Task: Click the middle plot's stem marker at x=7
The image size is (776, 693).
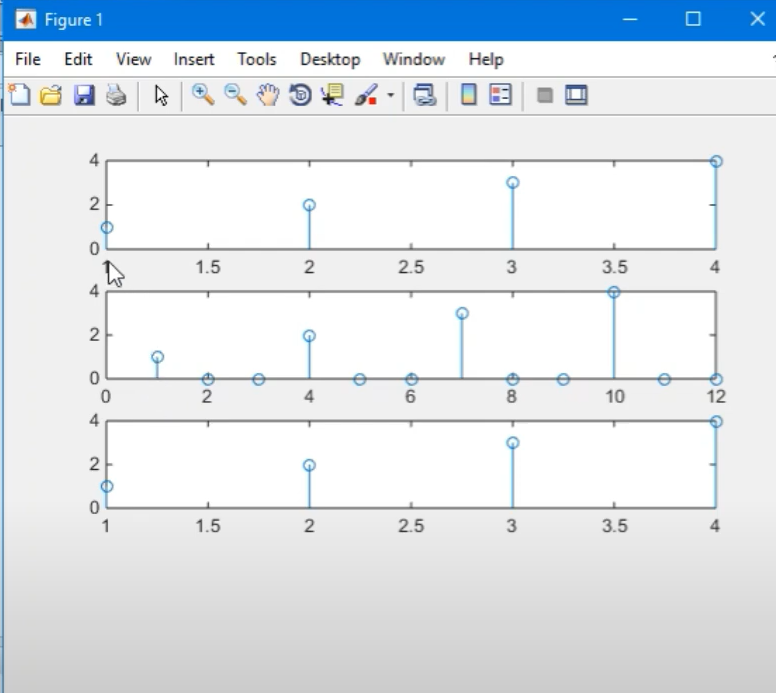Action: (x=462, y=313)
